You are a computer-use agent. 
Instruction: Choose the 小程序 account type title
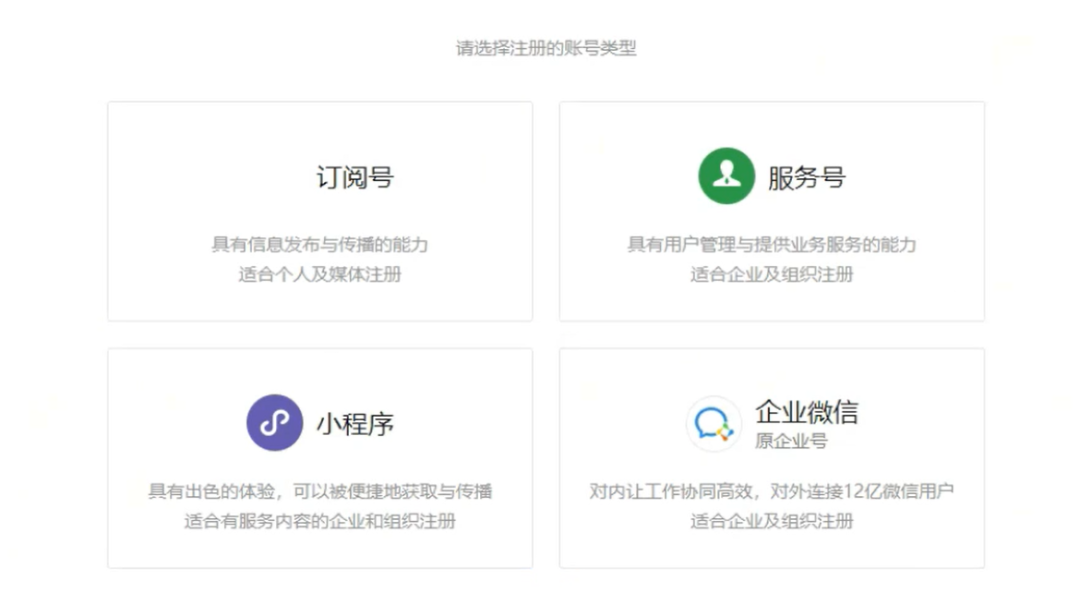pos(355,424)
